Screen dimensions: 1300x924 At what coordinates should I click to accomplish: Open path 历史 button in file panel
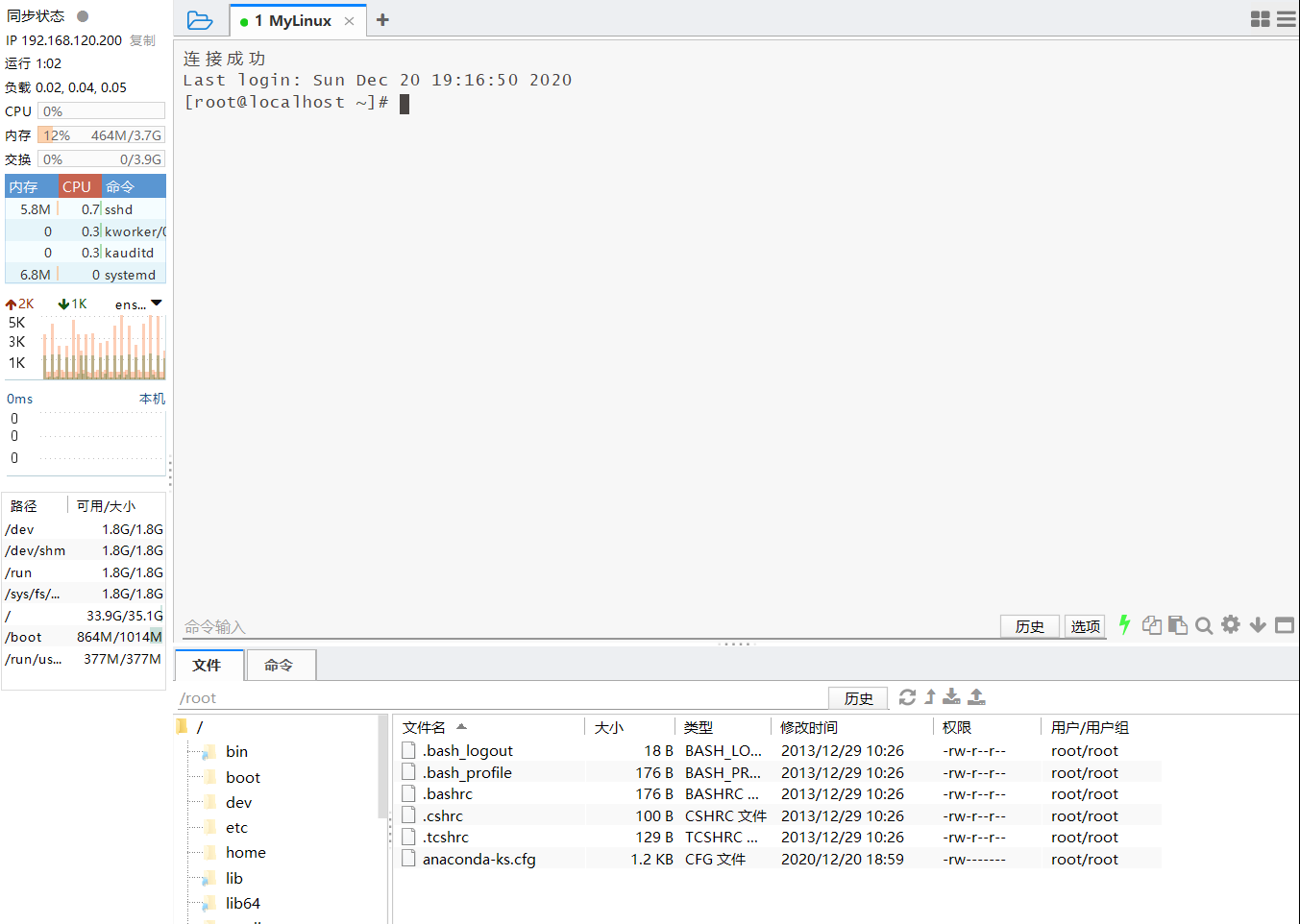tap(859, 698)
